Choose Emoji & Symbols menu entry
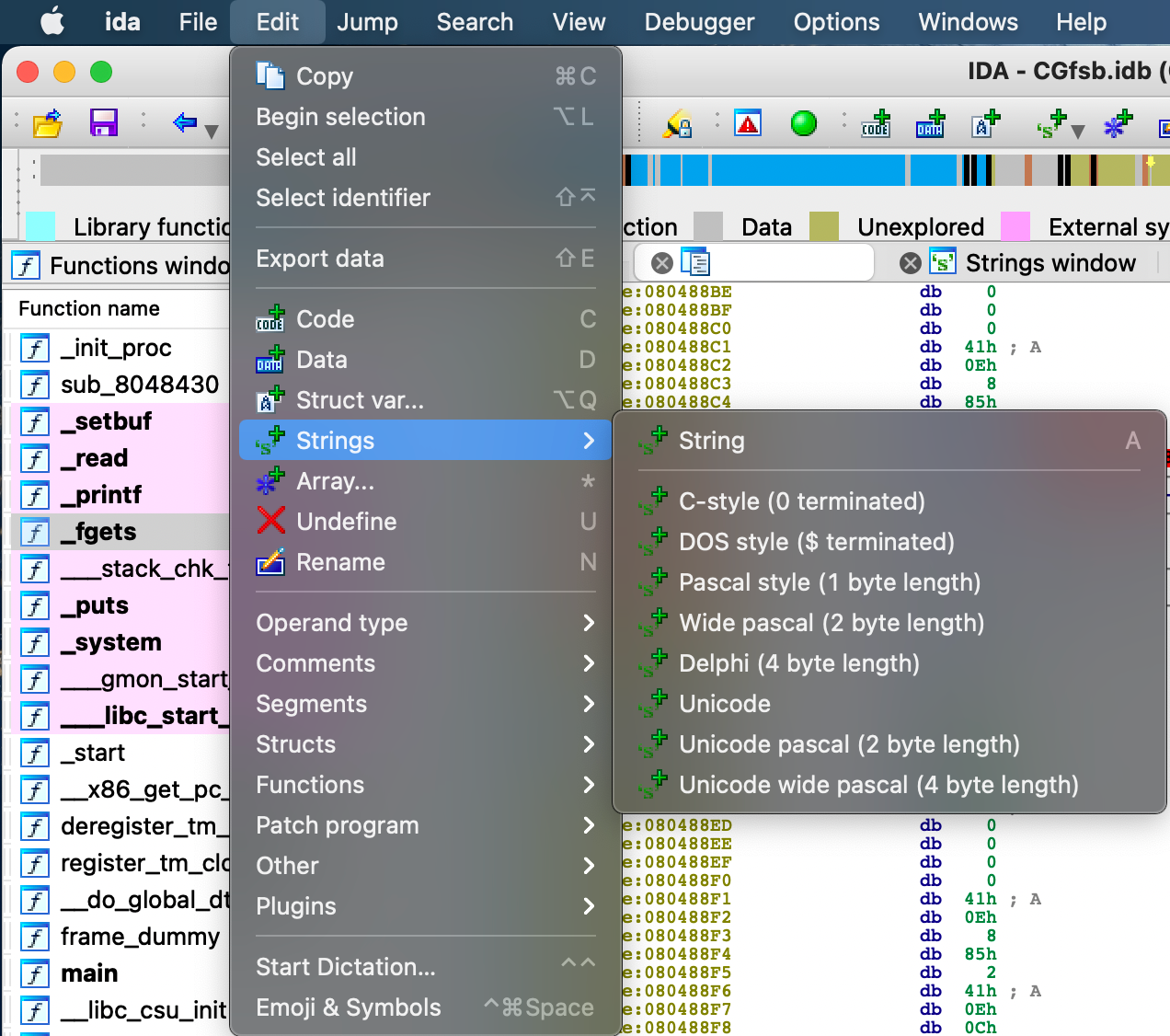 pyautogui.click(x=426, y=1007)
